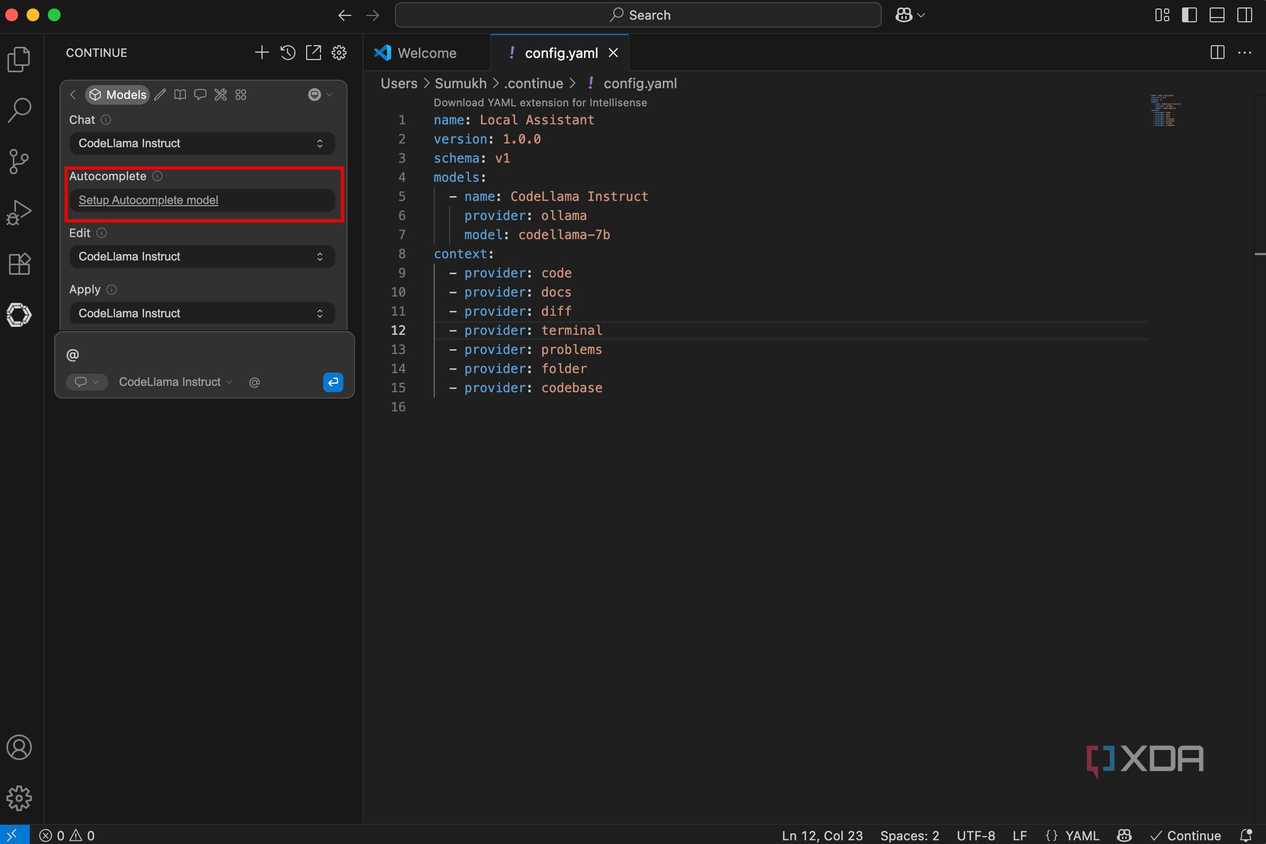The height and width of the screenshot is (844, 1266).
Task: Open Continue in a new window
Action: tap(313, 52)
